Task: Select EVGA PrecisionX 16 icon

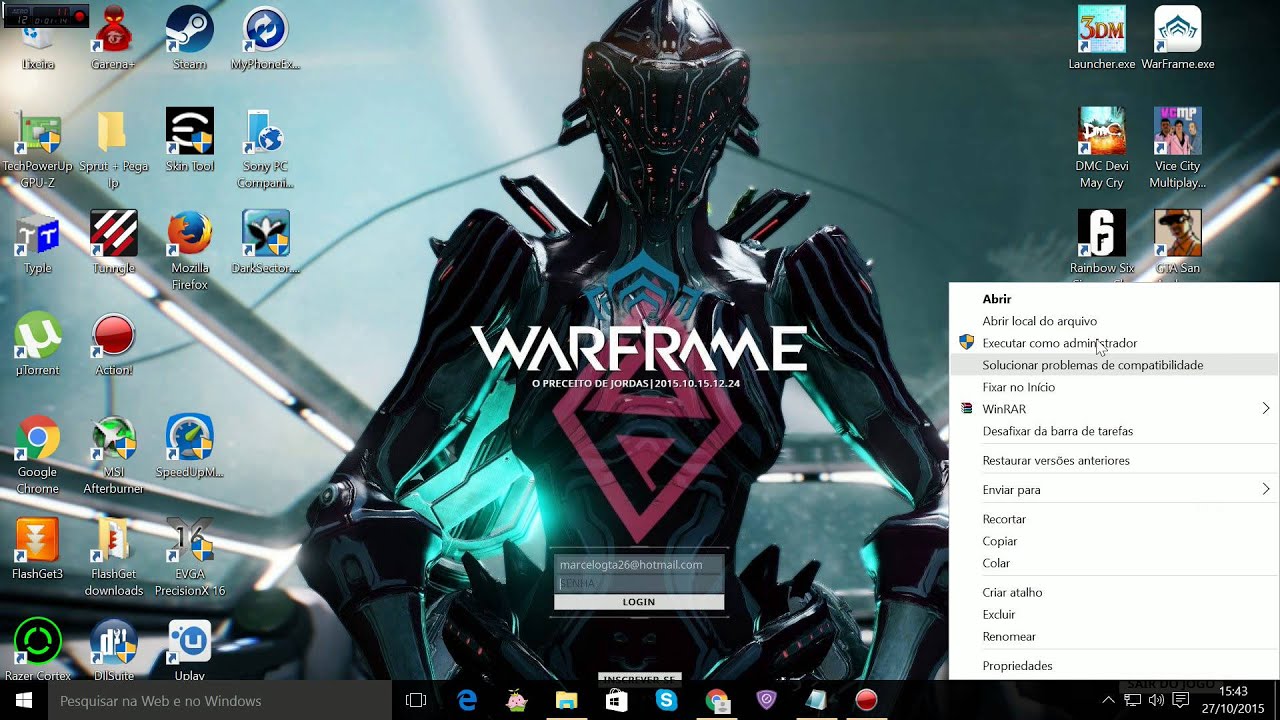Action: (189, 556)
